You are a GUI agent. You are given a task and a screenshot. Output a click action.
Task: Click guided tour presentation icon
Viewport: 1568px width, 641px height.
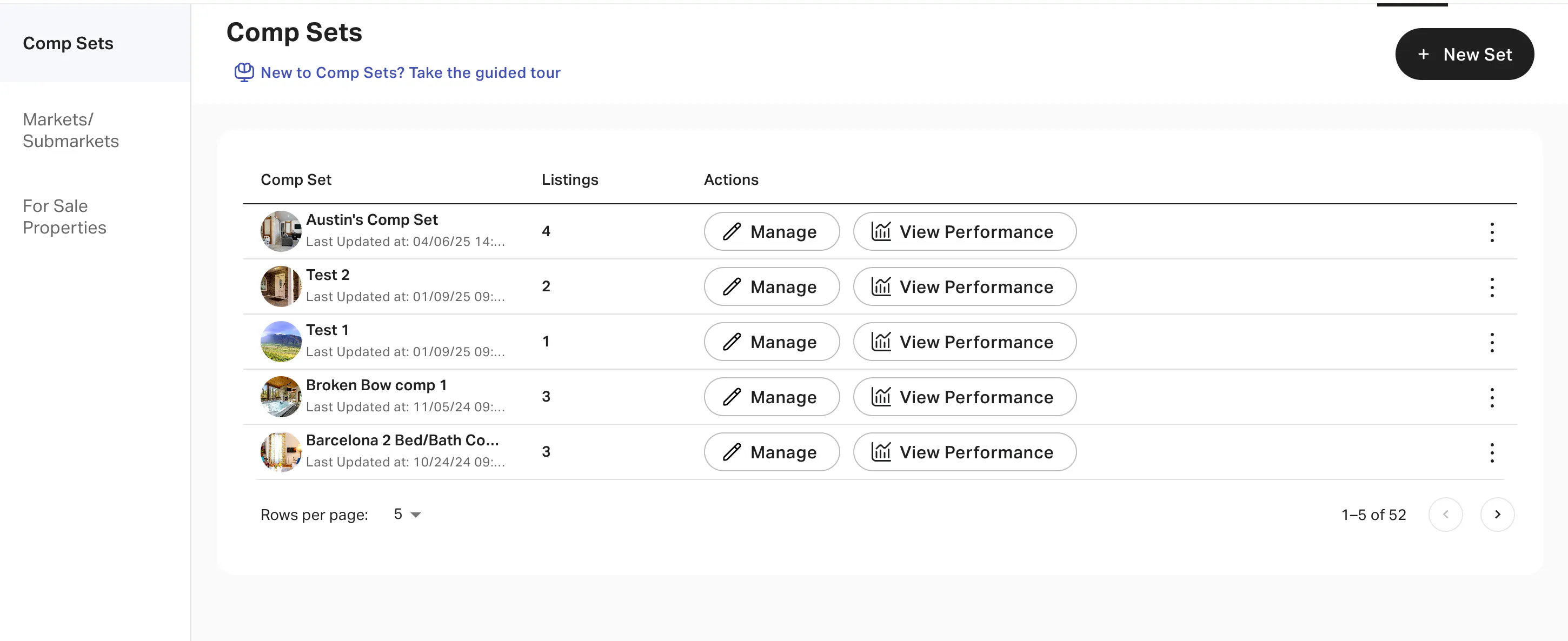(x=244, y=72)
